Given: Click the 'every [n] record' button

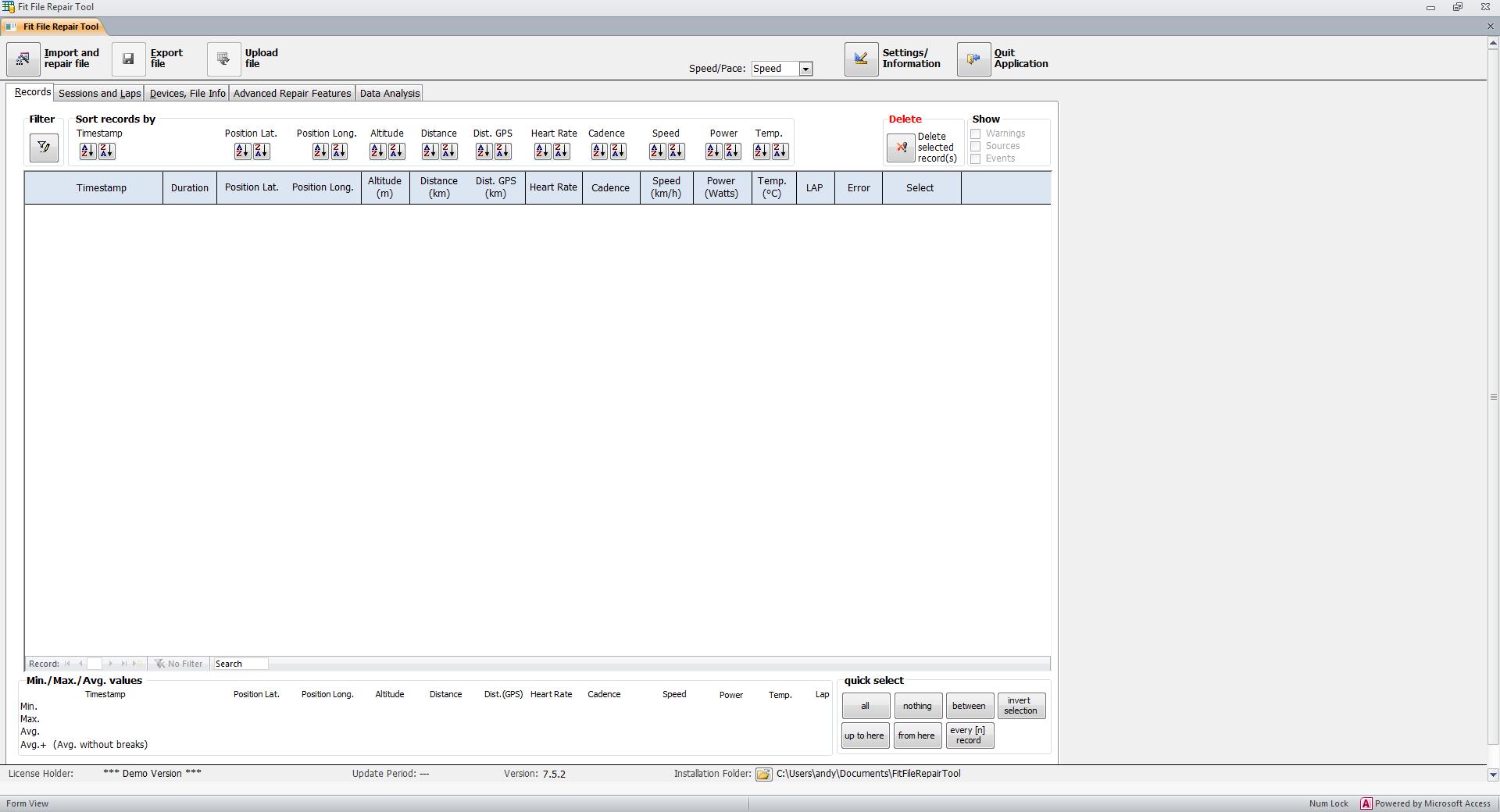Looking at the screenshot, I should pyautogui.click(x=969, y=735).
